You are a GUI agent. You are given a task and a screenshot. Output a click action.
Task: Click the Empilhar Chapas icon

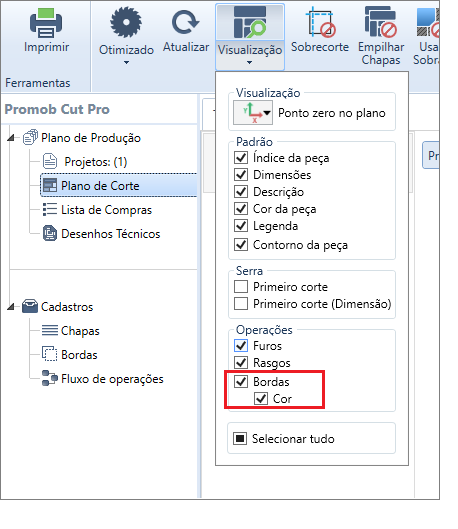click(x=380, y=22)
